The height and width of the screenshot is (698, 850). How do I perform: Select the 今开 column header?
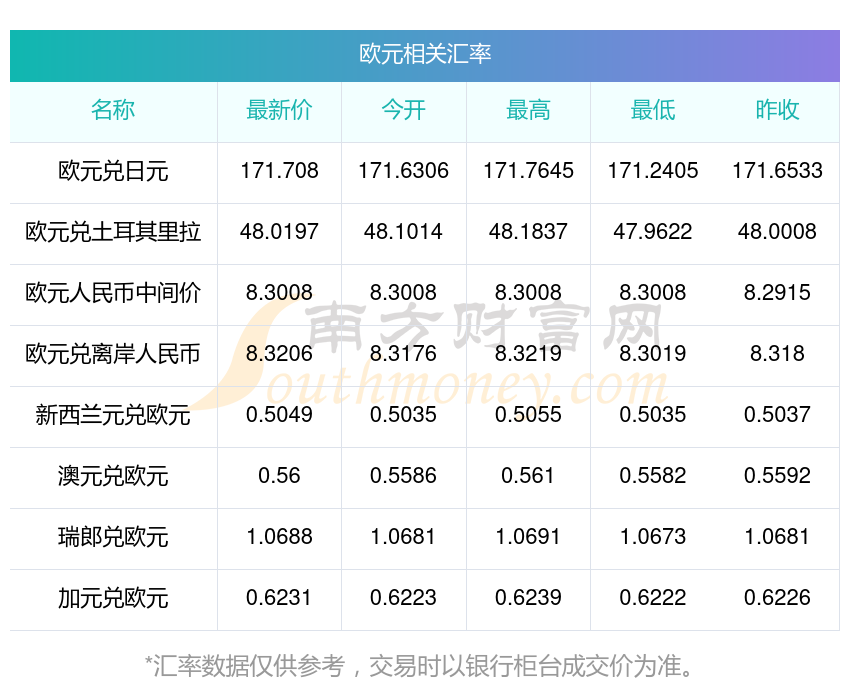tap(403, 110)
